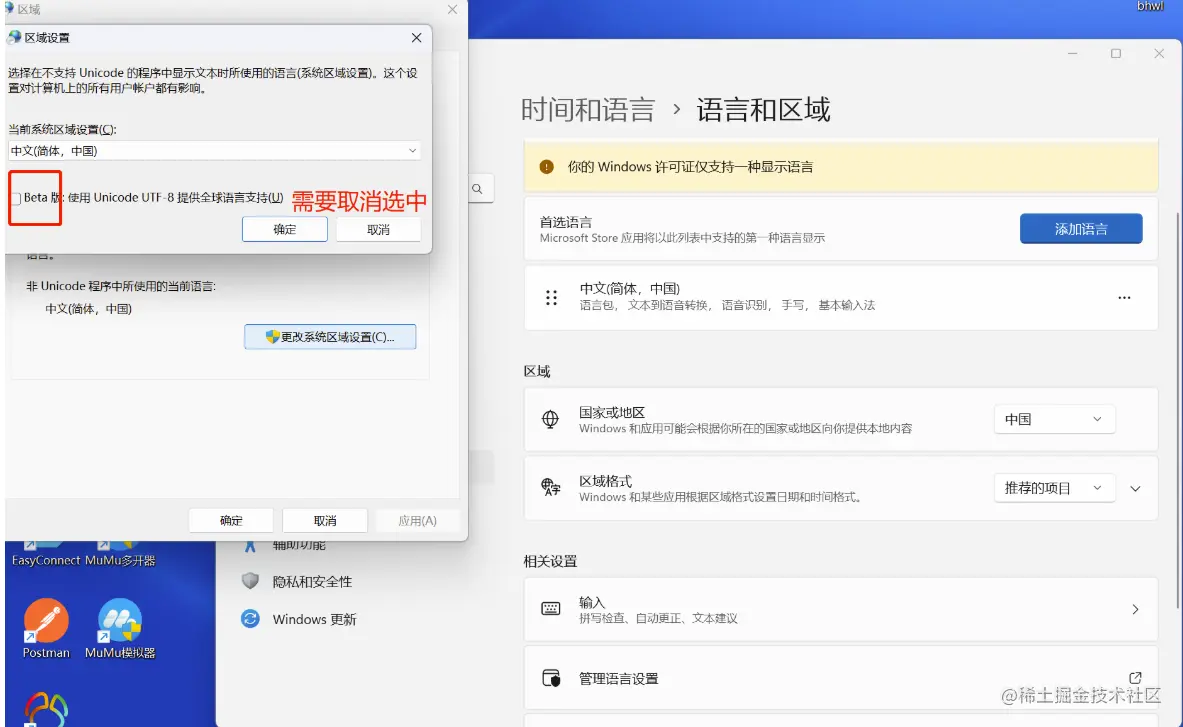Click 应用(A) button in 区域 window
The image size is (1183, 727).
pos(417,520)
